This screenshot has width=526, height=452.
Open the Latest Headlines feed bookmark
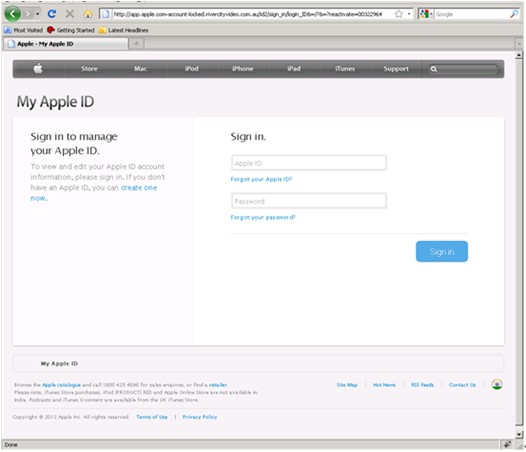point(123,30)
